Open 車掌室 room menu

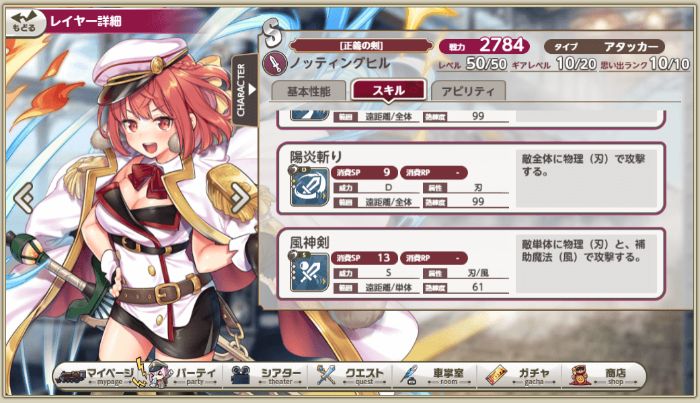[435, 376]
